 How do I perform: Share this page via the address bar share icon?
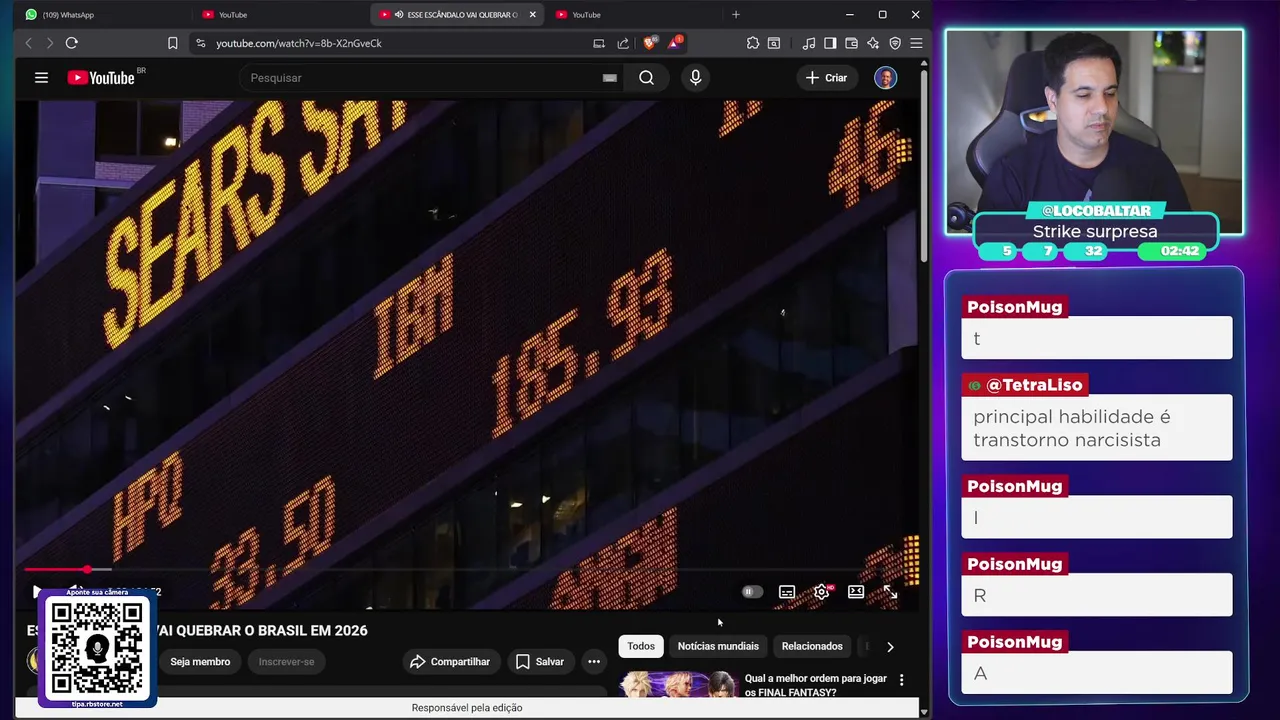623,43
